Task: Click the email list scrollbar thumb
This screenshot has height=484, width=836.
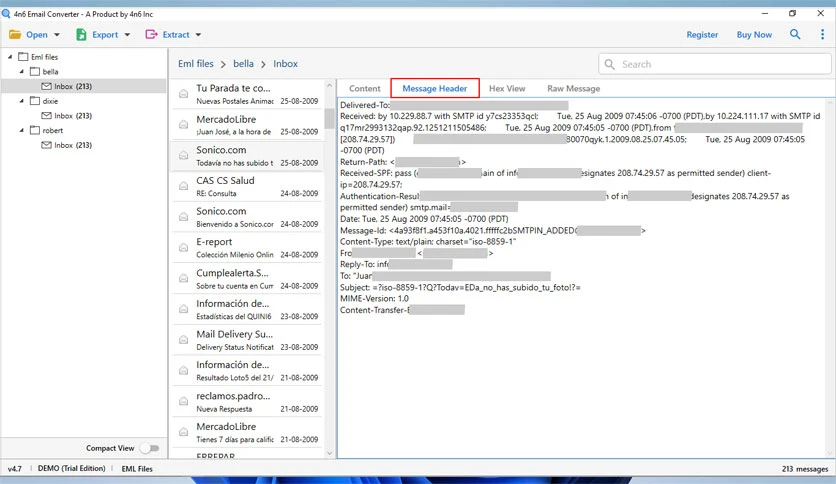Action: click(329, 118)
